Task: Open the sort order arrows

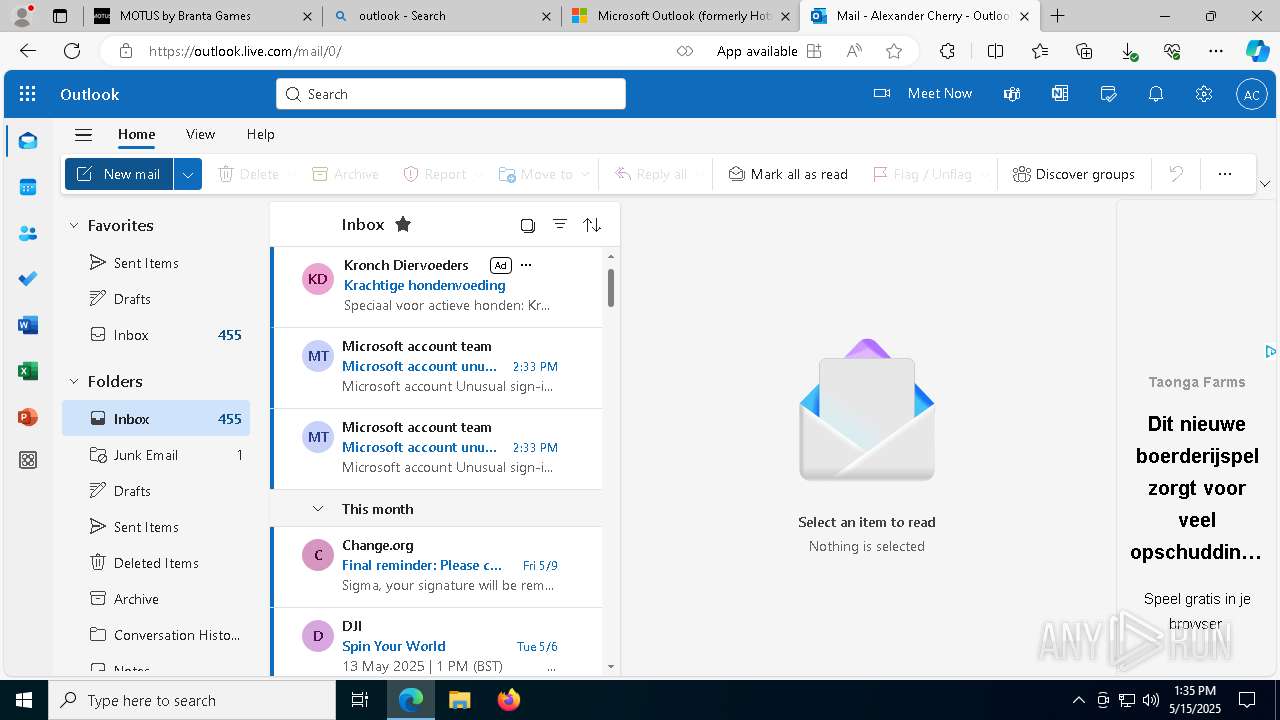Action: tap(592, 225)
